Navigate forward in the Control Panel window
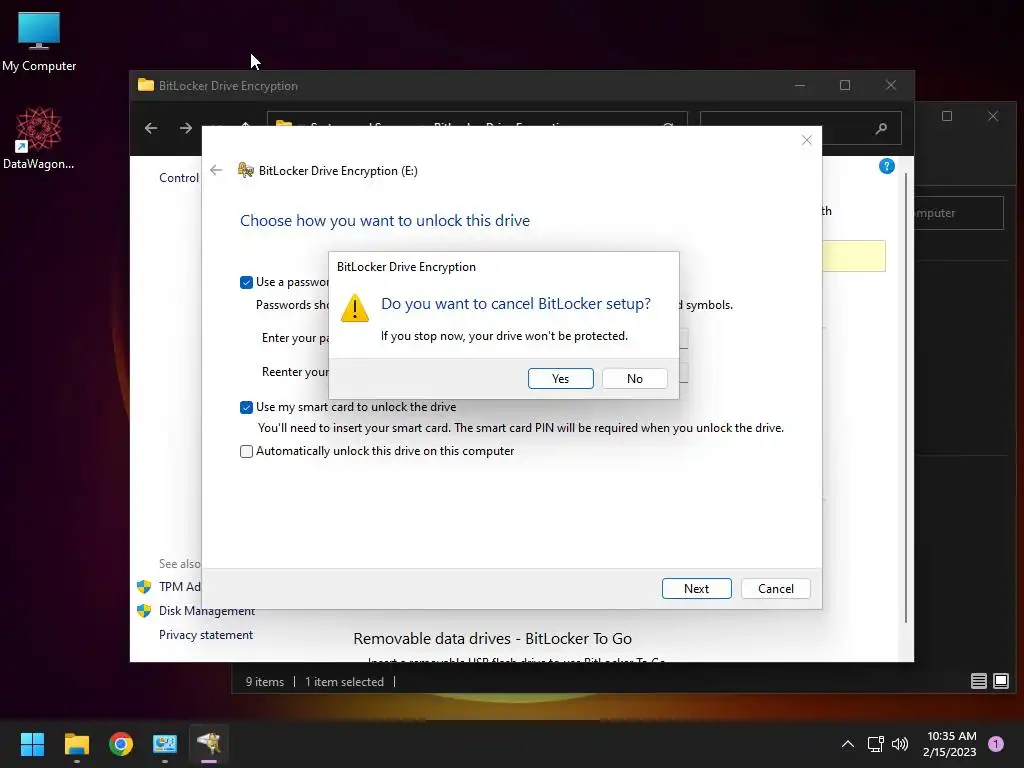1024x768 pixels. point(186,128)
